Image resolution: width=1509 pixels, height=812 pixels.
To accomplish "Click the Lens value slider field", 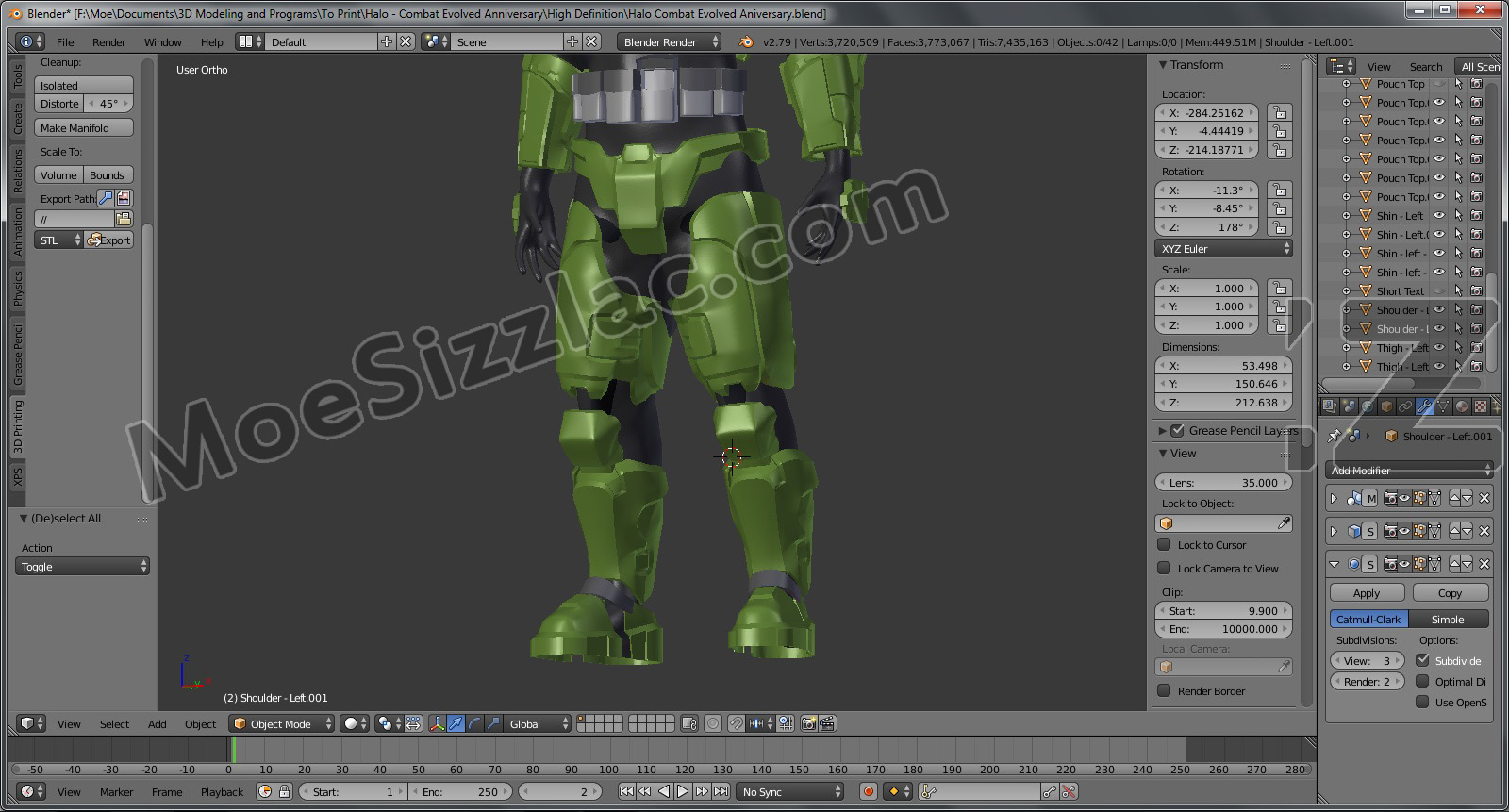I will [1223, 483].
